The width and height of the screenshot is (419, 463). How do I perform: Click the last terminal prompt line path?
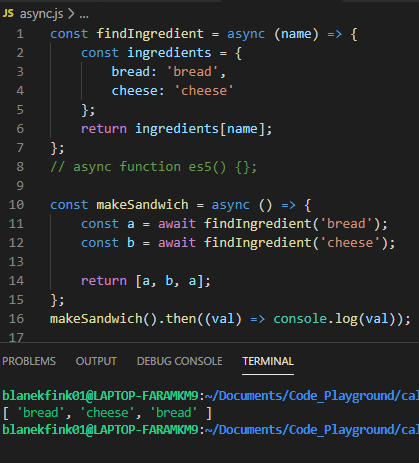[312, 430]
